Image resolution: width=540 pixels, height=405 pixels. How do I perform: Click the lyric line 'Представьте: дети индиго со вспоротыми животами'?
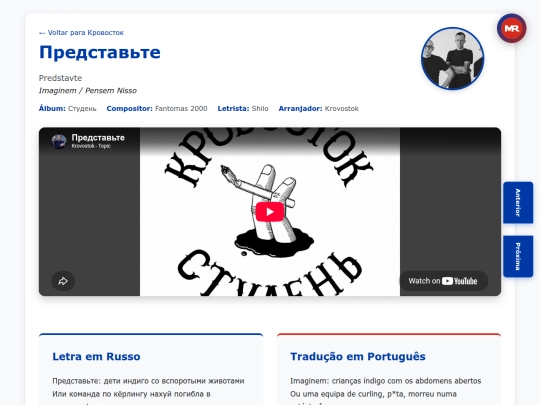coord(148,381)
